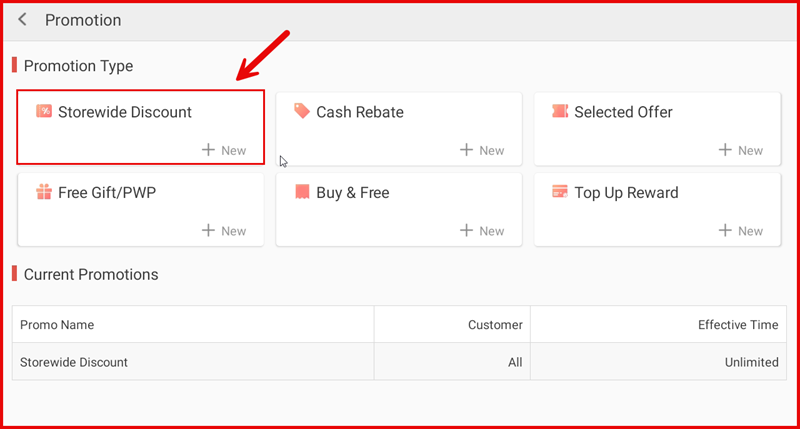Click the Customer column header
Image resolution: width=800 pixels, height=429 pixels.
click(495, 325)
